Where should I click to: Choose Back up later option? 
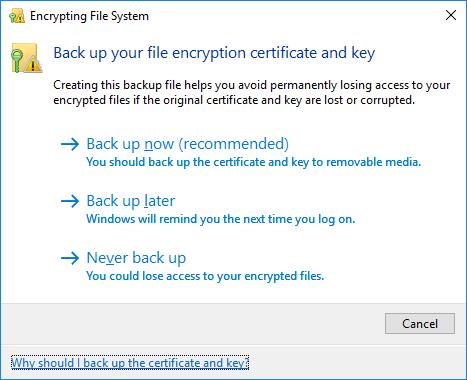point(131,201)
